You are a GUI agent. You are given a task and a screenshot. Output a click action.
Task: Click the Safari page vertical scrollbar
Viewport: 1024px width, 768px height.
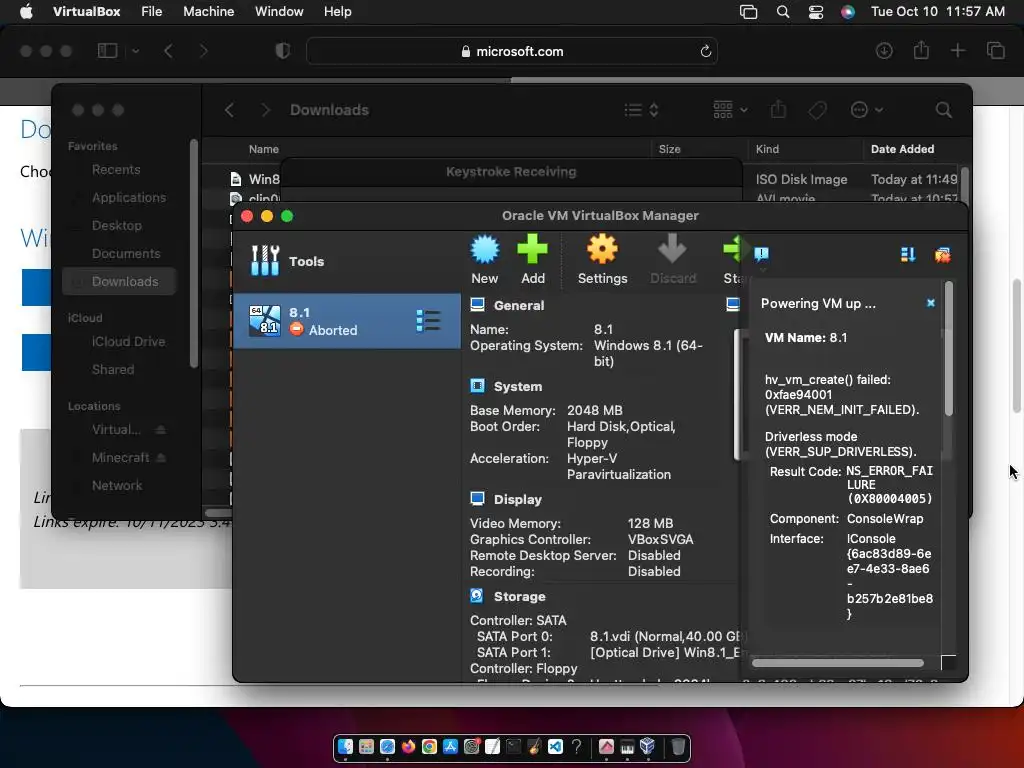click(1016, 345)
